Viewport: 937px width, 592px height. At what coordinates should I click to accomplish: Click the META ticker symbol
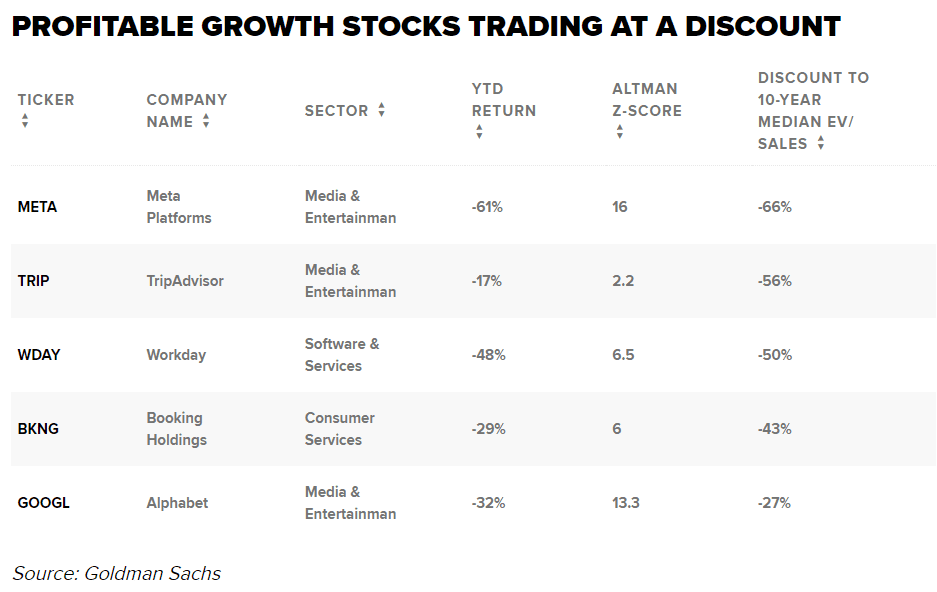pos(37,207)
